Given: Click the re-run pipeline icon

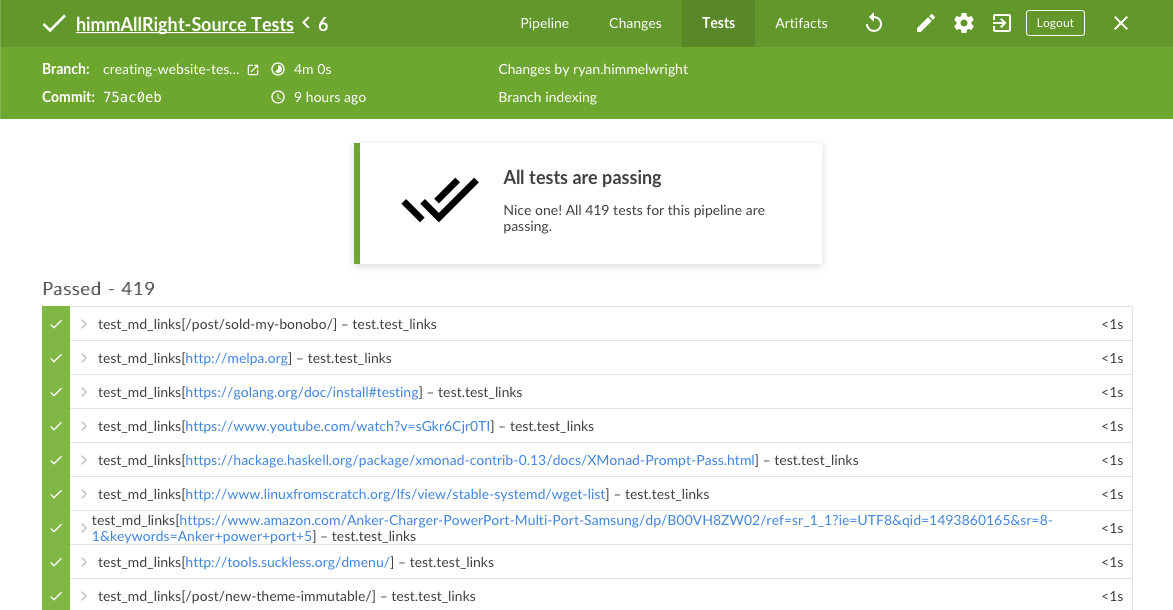Looking at the screenshot, I should pos(874,23).
